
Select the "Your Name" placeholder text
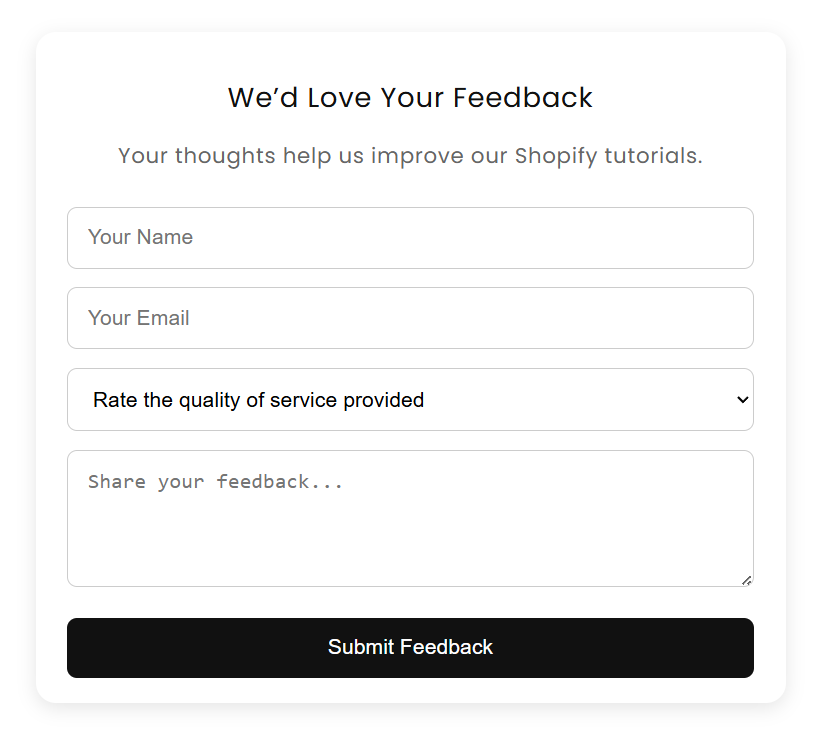click(x=140, y=238)
